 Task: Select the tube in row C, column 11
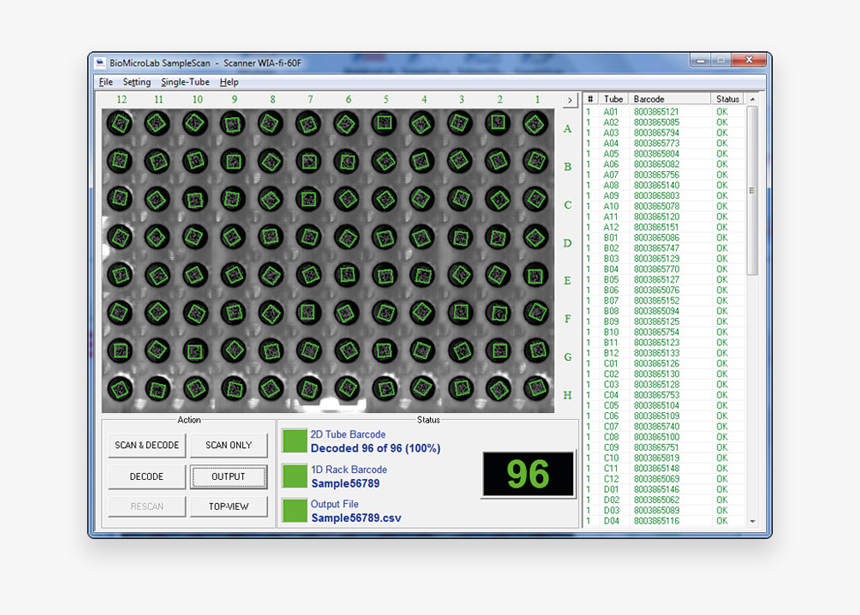coord(157,199)
